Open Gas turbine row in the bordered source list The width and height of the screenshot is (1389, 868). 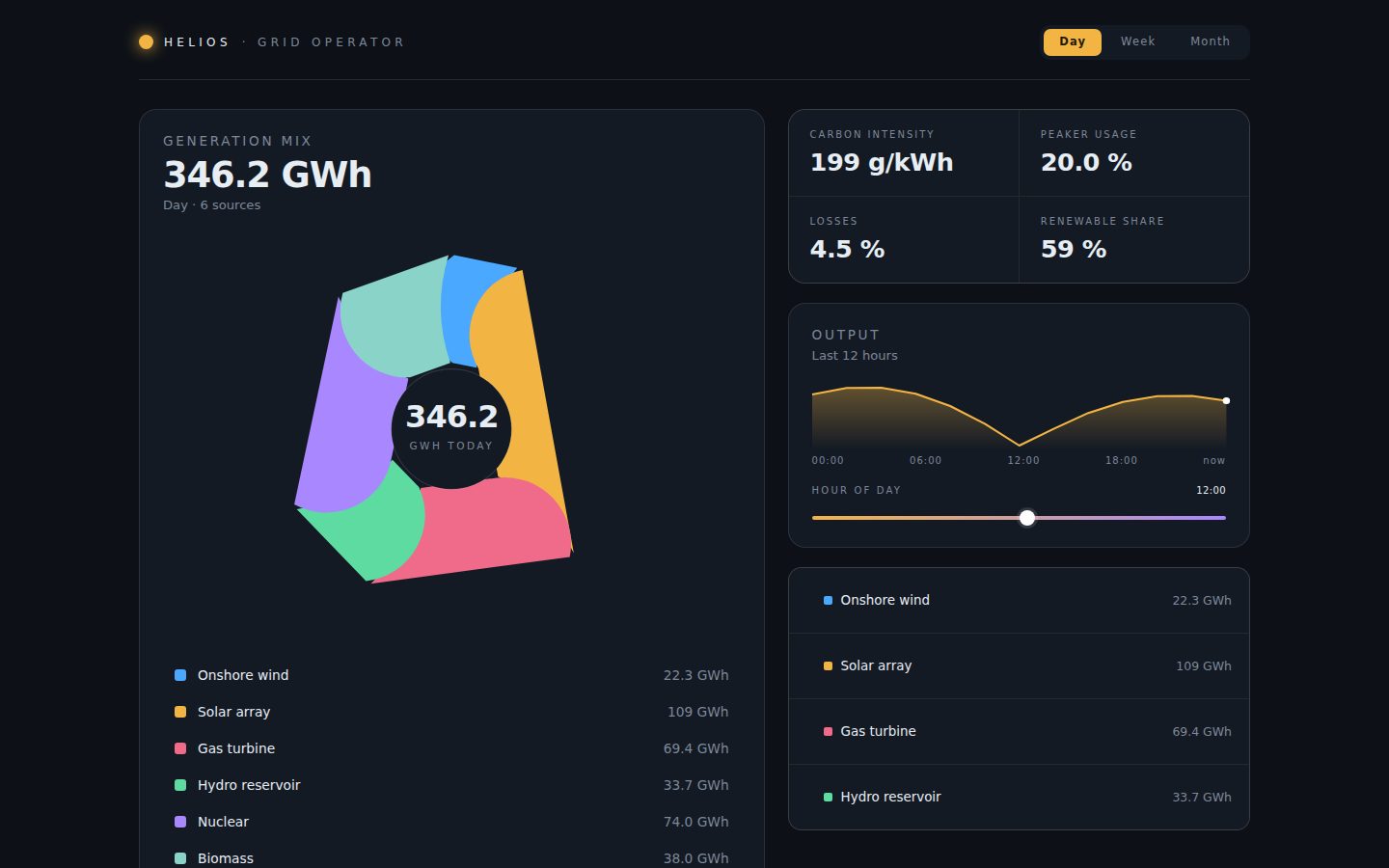pos(1019,731)
